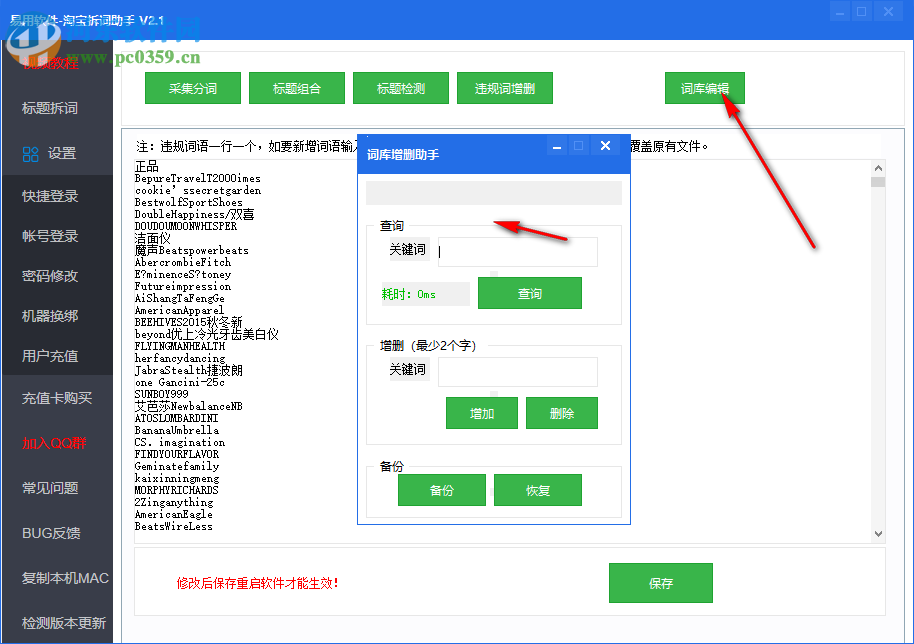
Task: Open BUG反馈 sidebar entry
Action: pyautogui.click(x=51, y=533)
